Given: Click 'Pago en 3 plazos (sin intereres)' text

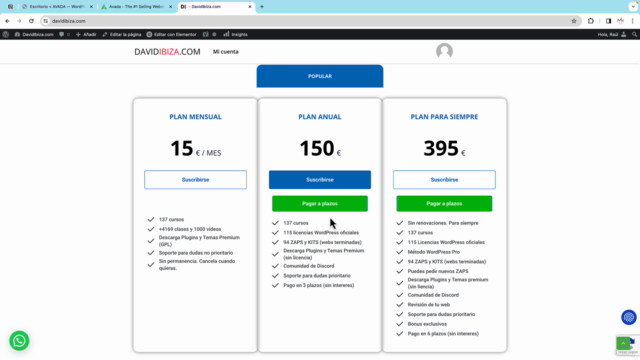Looking at the screenshot, I should pyautogui.click(x=319, y=285).
